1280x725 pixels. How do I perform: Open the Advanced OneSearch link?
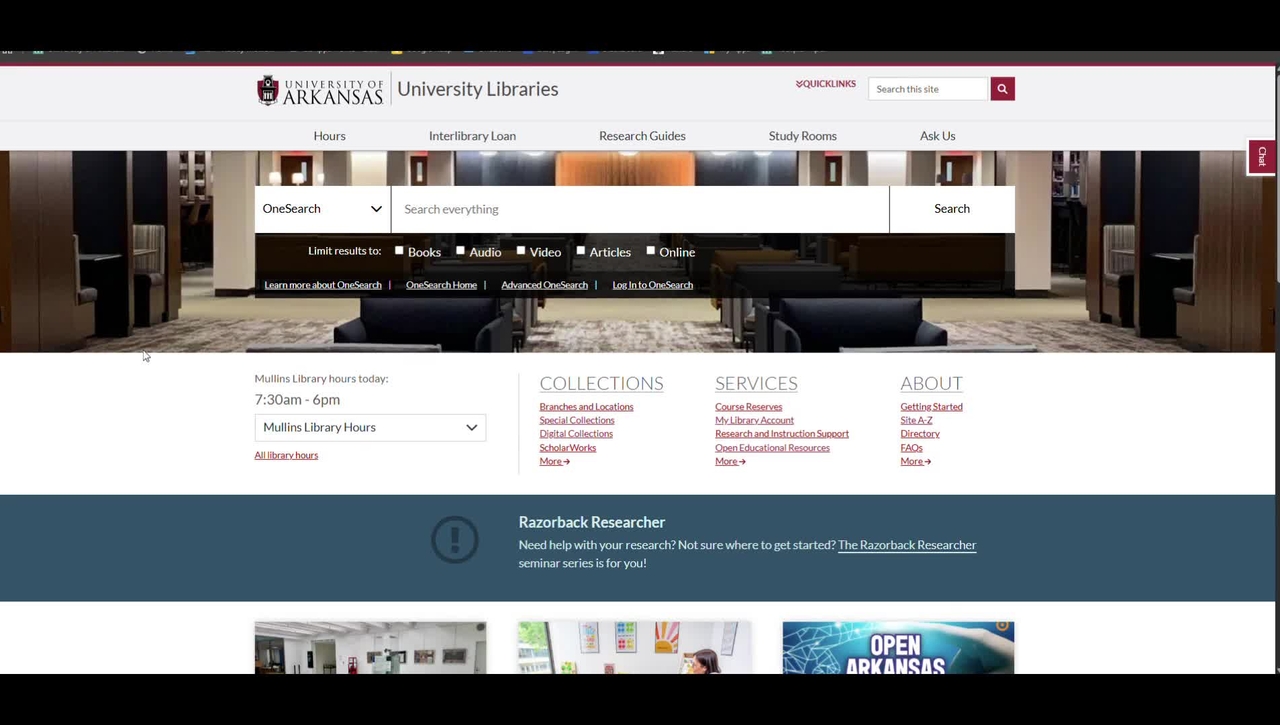[544, 285]
